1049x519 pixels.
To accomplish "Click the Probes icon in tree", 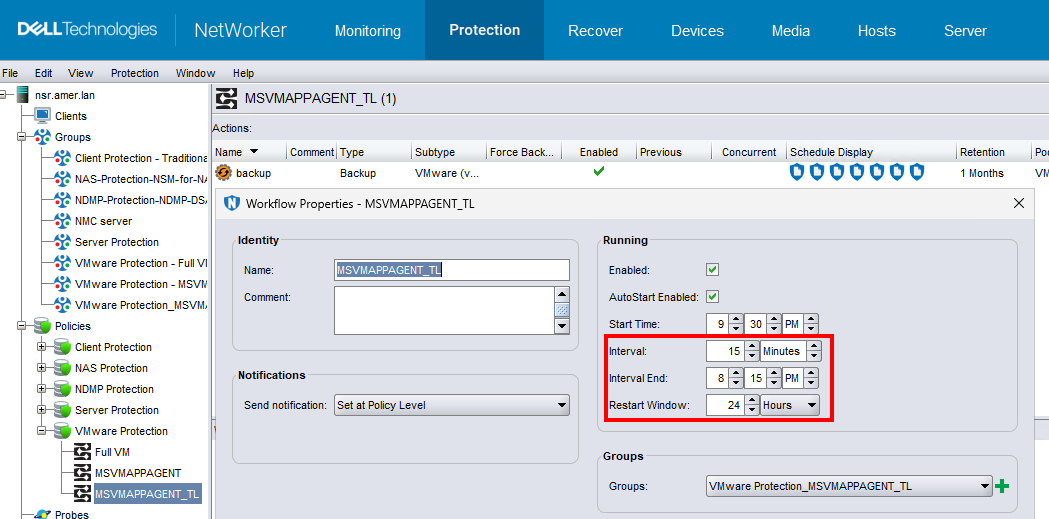I will 43,514.
